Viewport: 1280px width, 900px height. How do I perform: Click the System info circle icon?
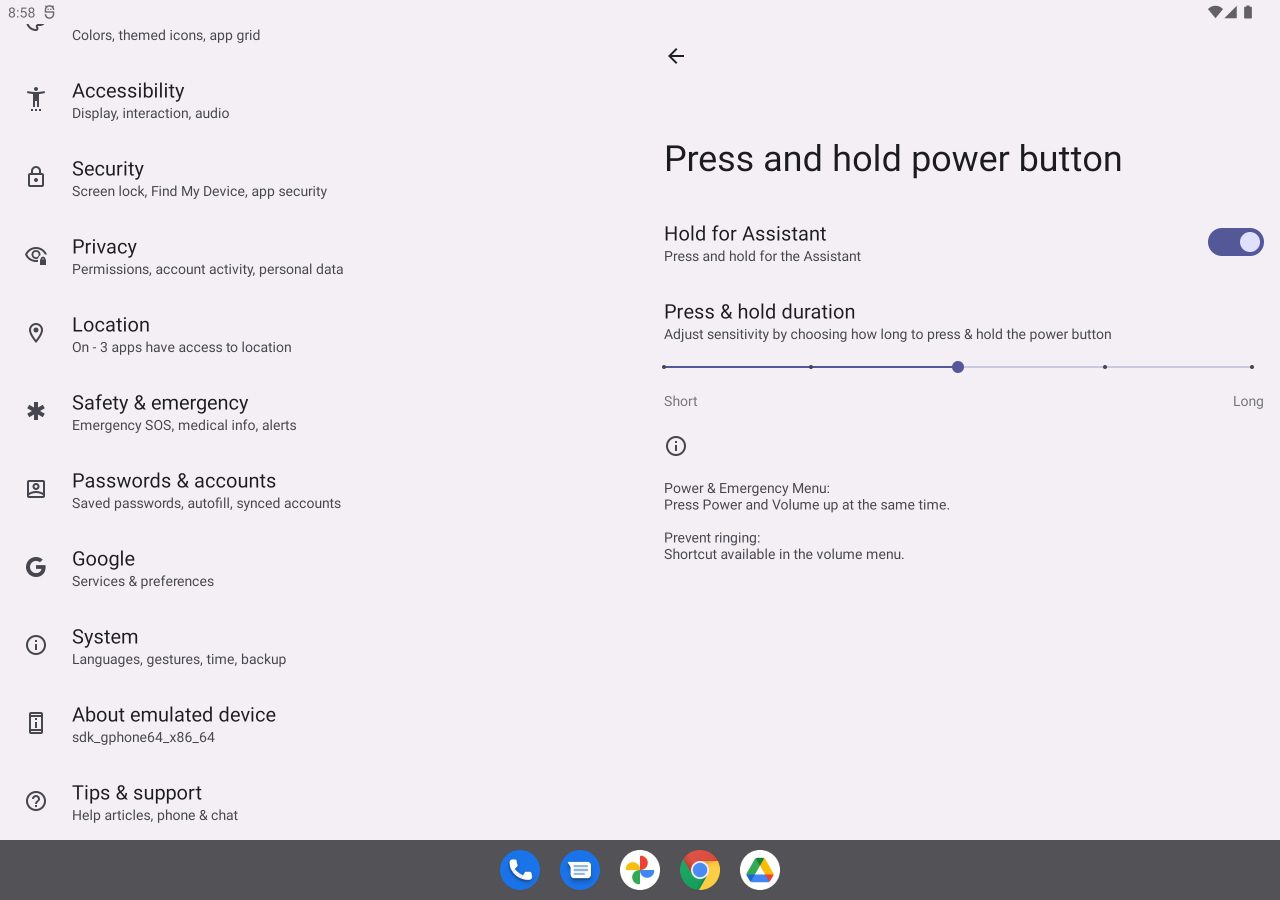point(36,645)
